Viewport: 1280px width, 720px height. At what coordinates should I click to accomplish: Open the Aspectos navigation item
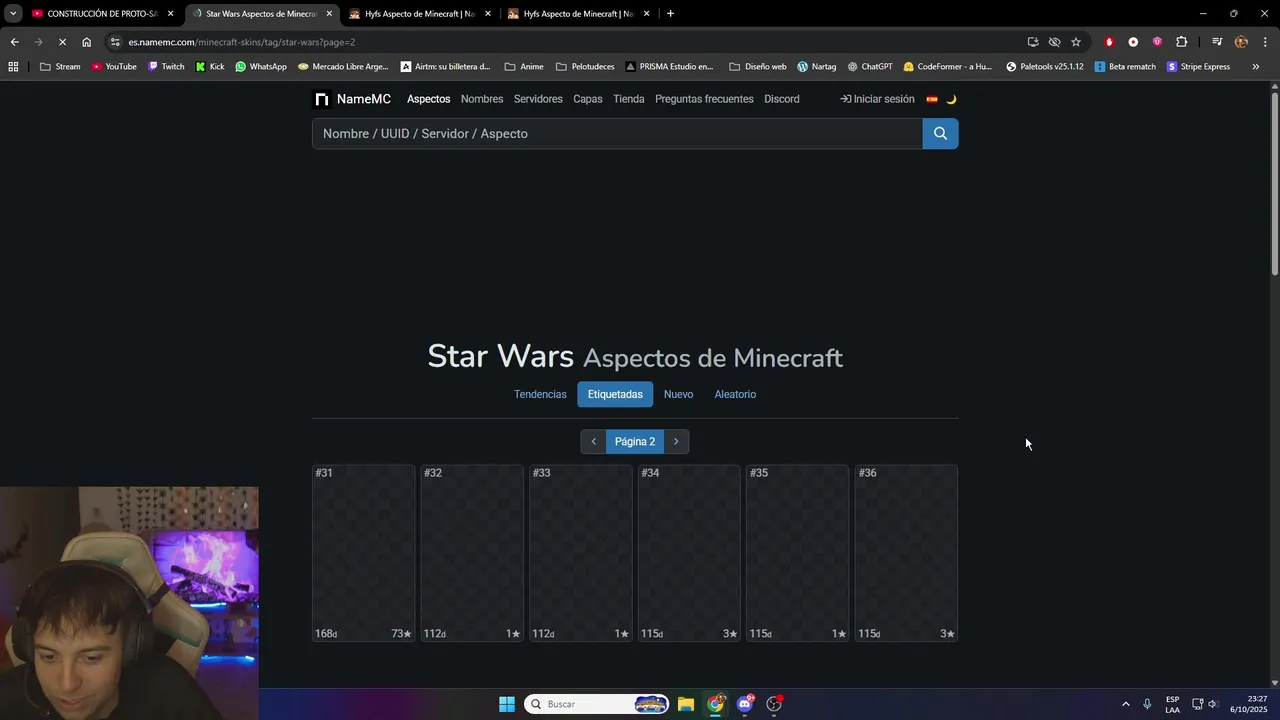tap(428, 99)
